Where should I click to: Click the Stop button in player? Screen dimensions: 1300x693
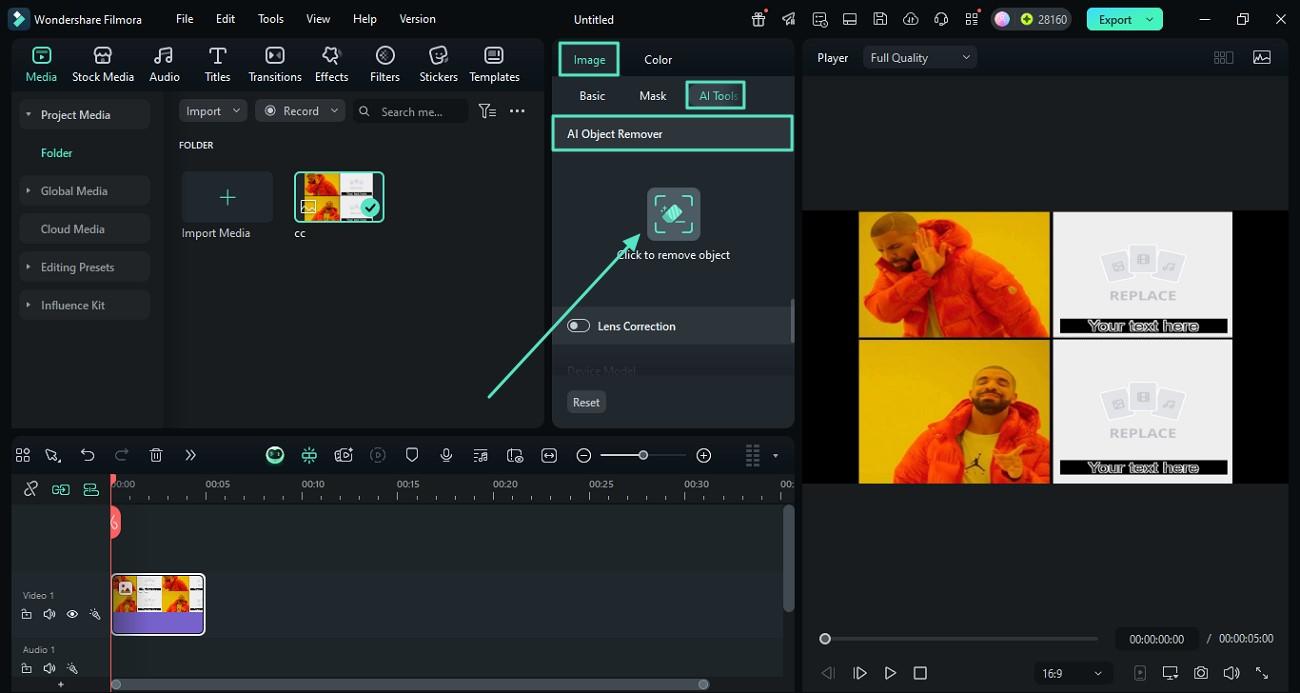pyautogui.click(x=920, y=673)
